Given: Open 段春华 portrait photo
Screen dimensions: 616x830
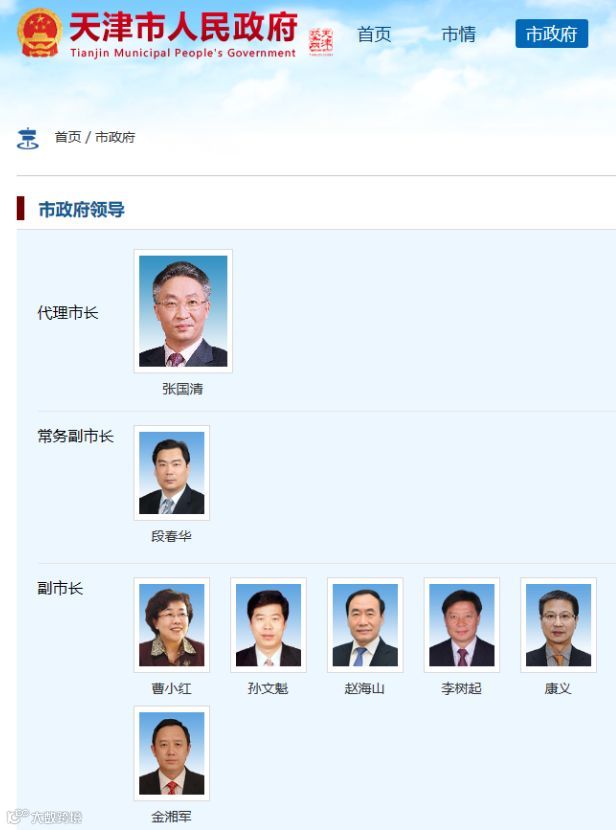Looking at the screenshot, I should 171,473.
